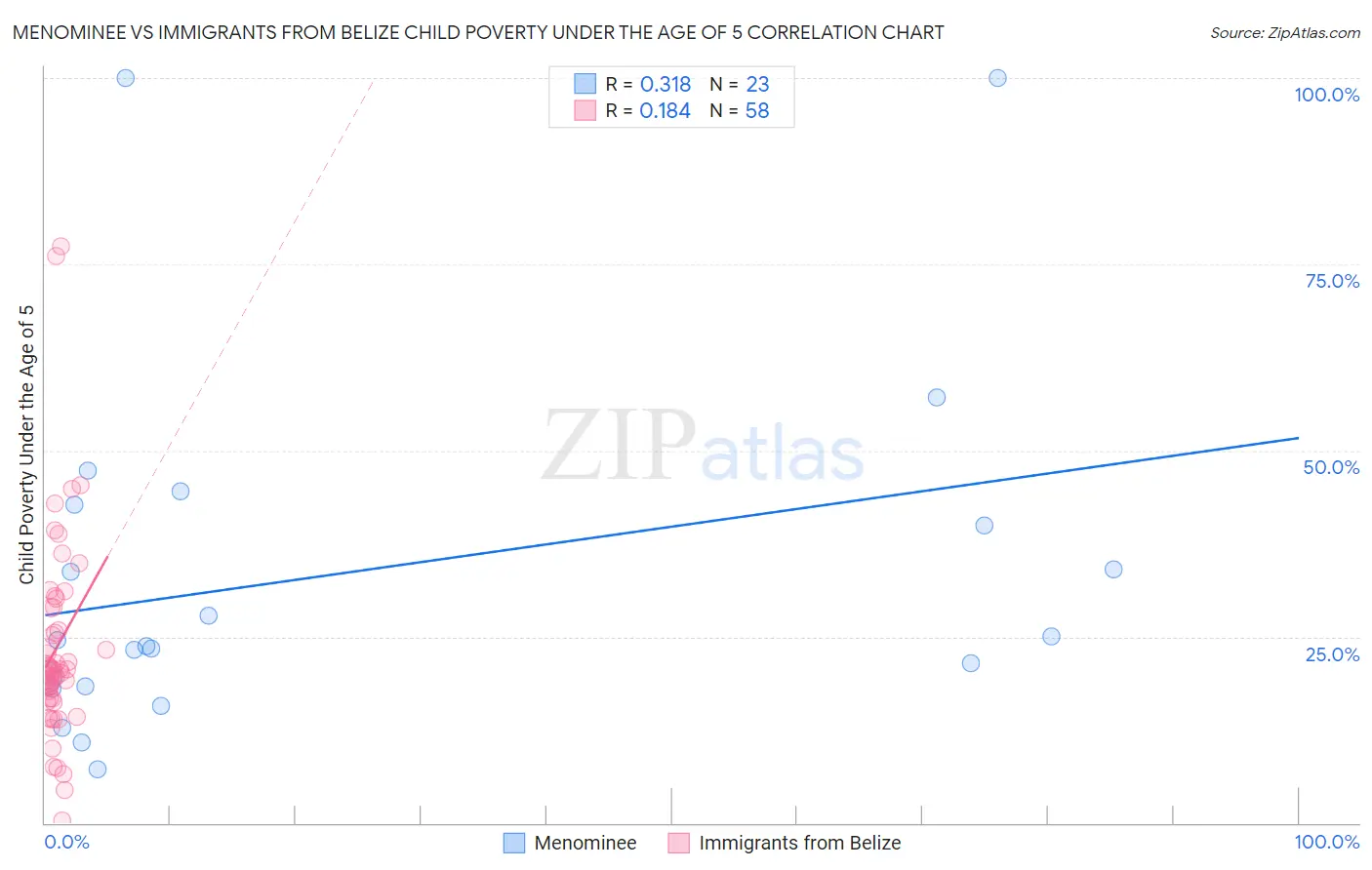This screenshot has height=870, width=1372.
Task: Click the Child Poverty y-axis title
Action: pos(26,445)
